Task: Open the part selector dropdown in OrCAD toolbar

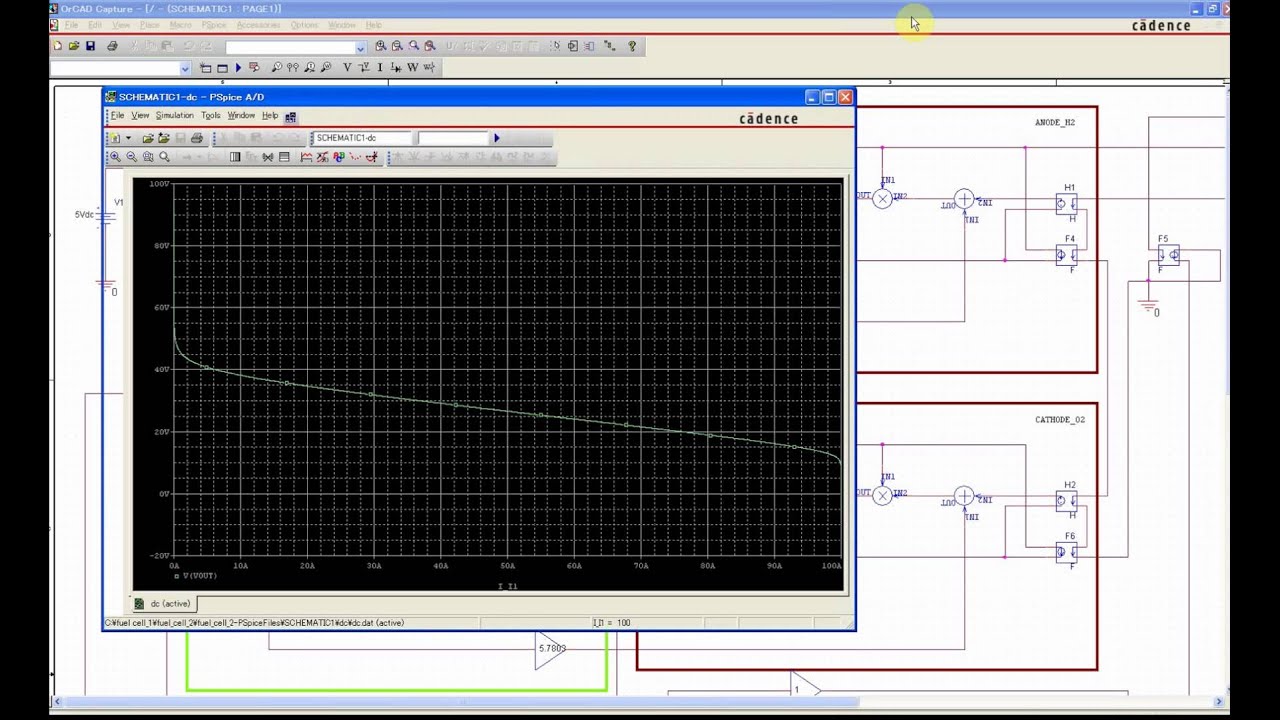Action: point(360,47)
